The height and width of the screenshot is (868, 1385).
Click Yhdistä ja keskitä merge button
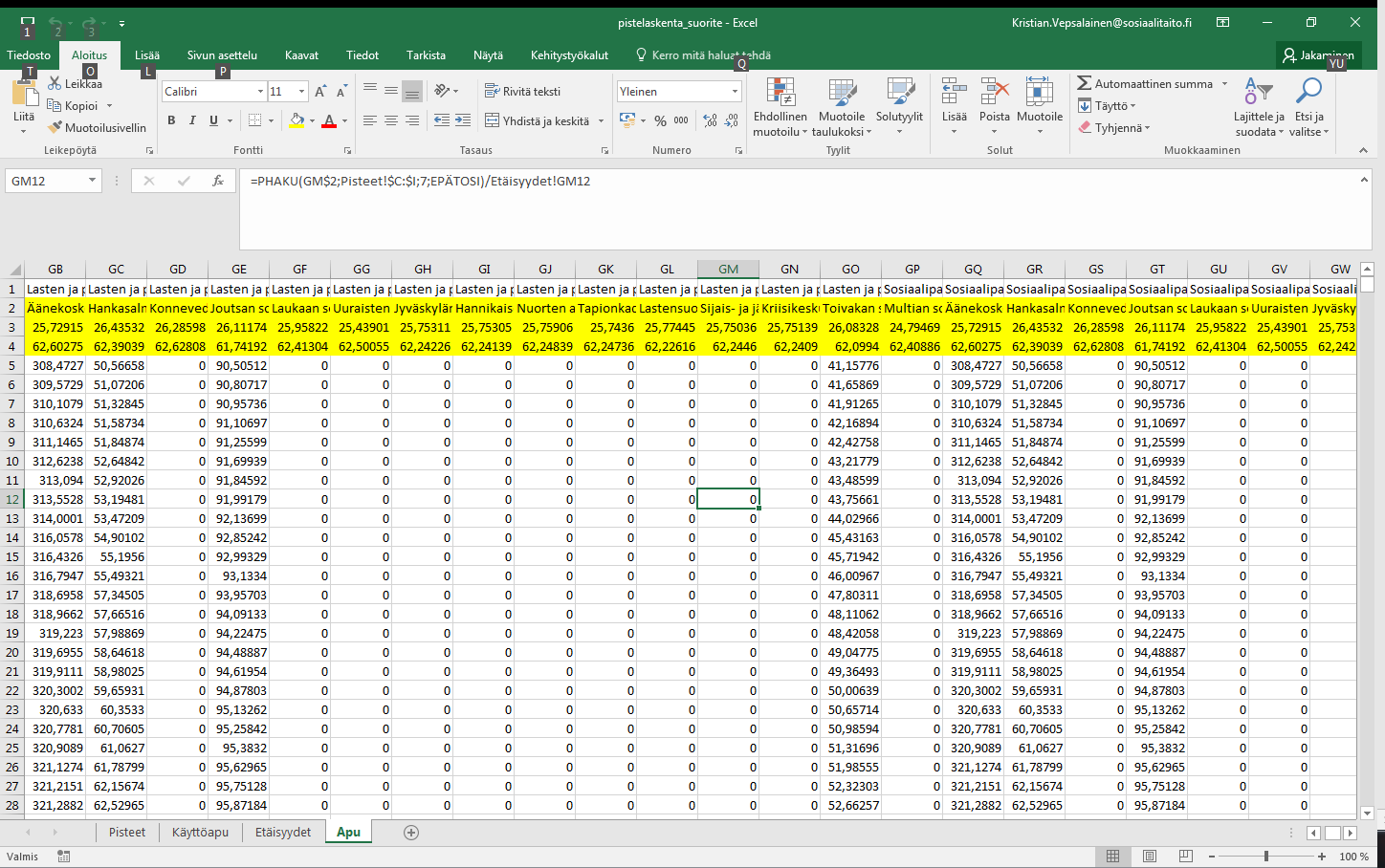point(537,120)
